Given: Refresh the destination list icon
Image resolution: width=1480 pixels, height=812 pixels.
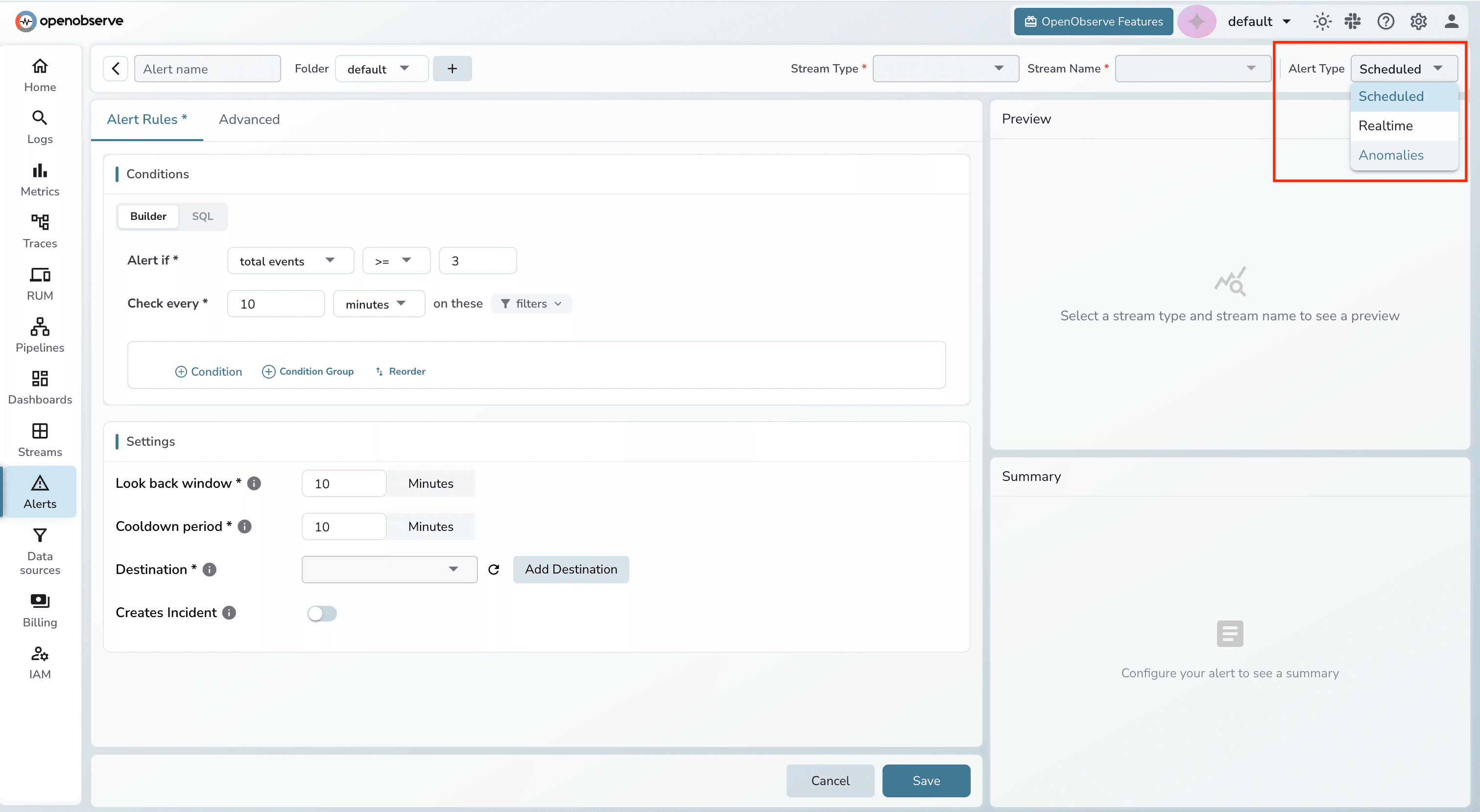Looking at the screenshot, I should [494, 570].
